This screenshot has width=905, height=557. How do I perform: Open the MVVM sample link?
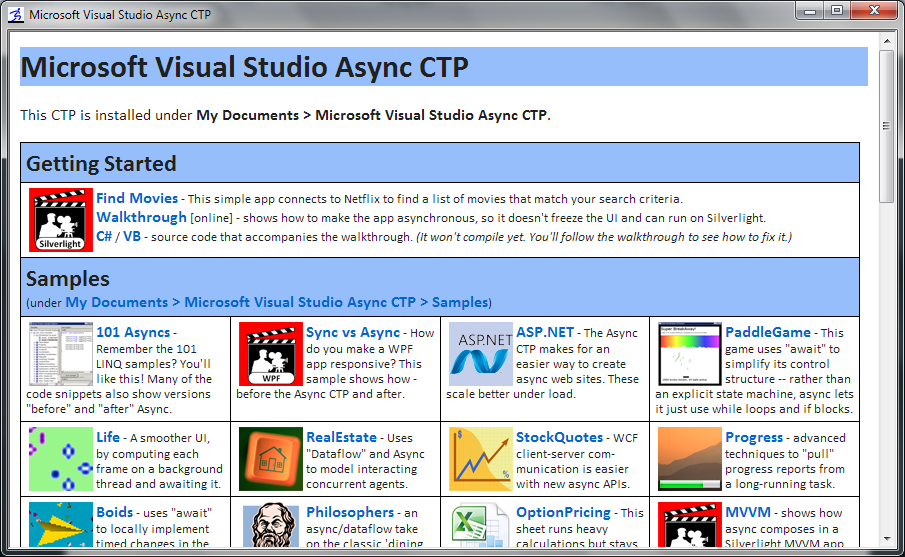point(747,513)
